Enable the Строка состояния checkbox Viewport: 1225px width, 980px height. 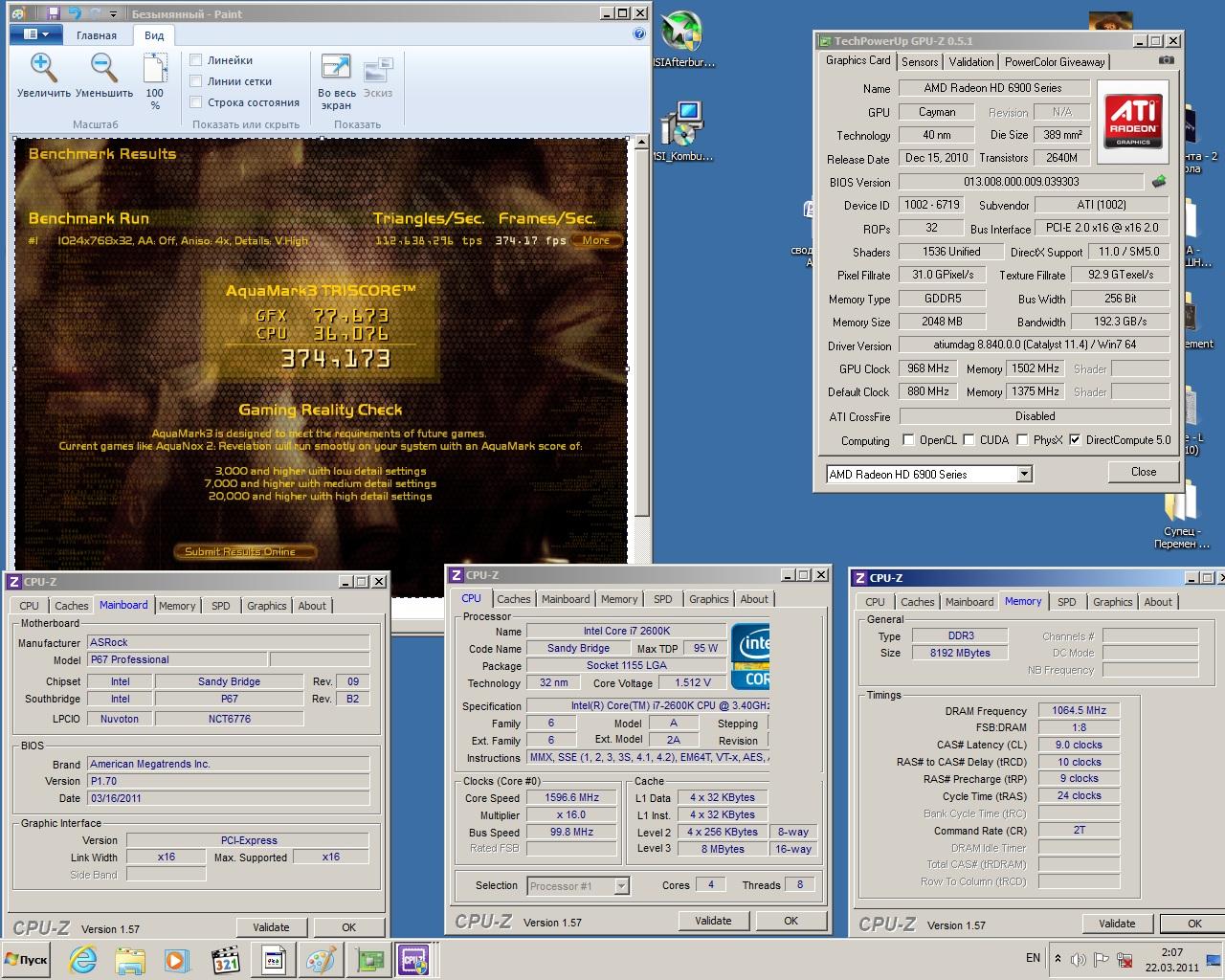click(196, 102)
